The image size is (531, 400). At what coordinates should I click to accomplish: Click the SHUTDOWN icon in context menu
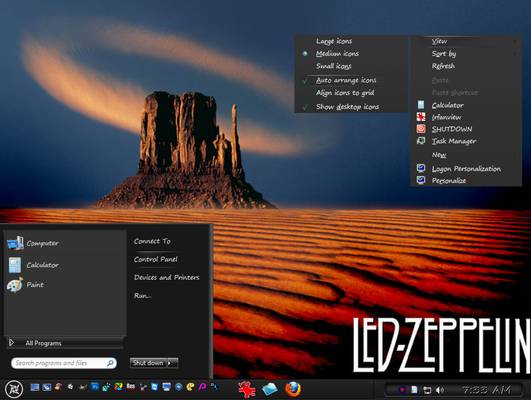[421, 129]
